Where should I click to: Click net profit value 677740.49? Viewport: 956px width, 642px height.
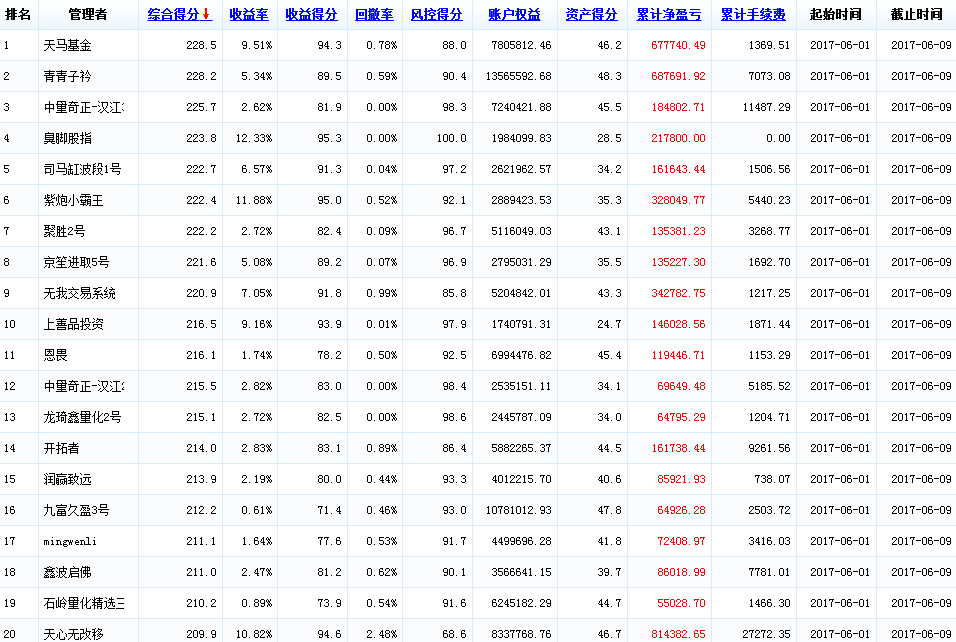[x=678, y=45]
